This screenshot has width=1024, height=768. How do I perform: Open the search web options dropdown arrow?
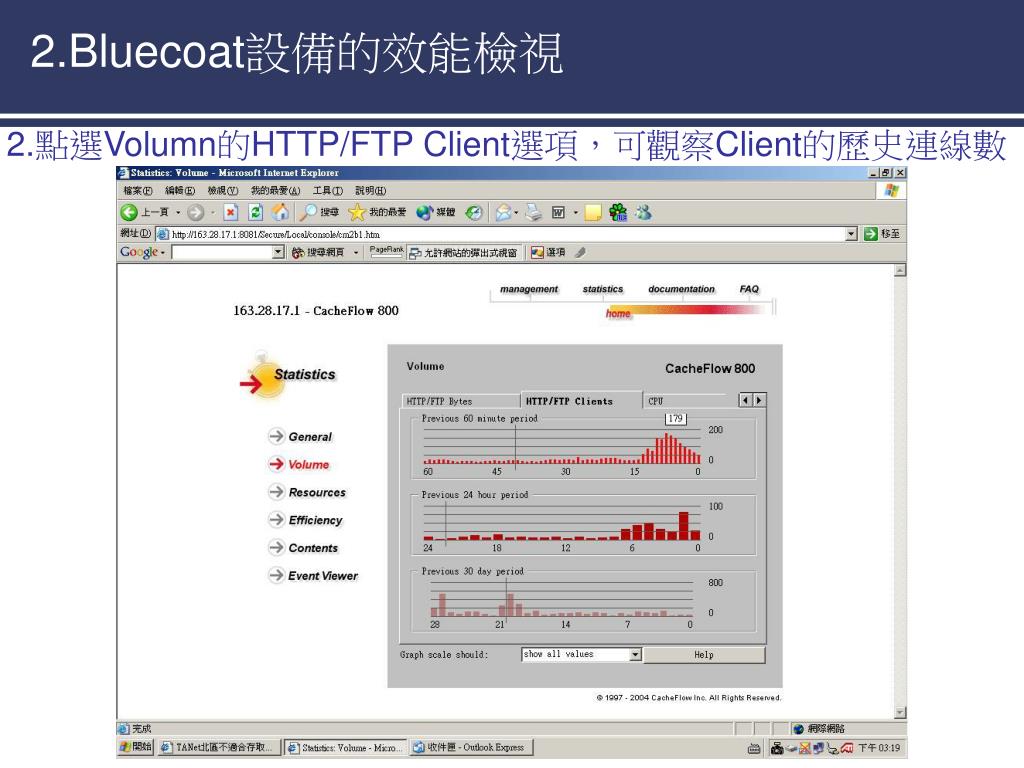click(x=356, y=253)
